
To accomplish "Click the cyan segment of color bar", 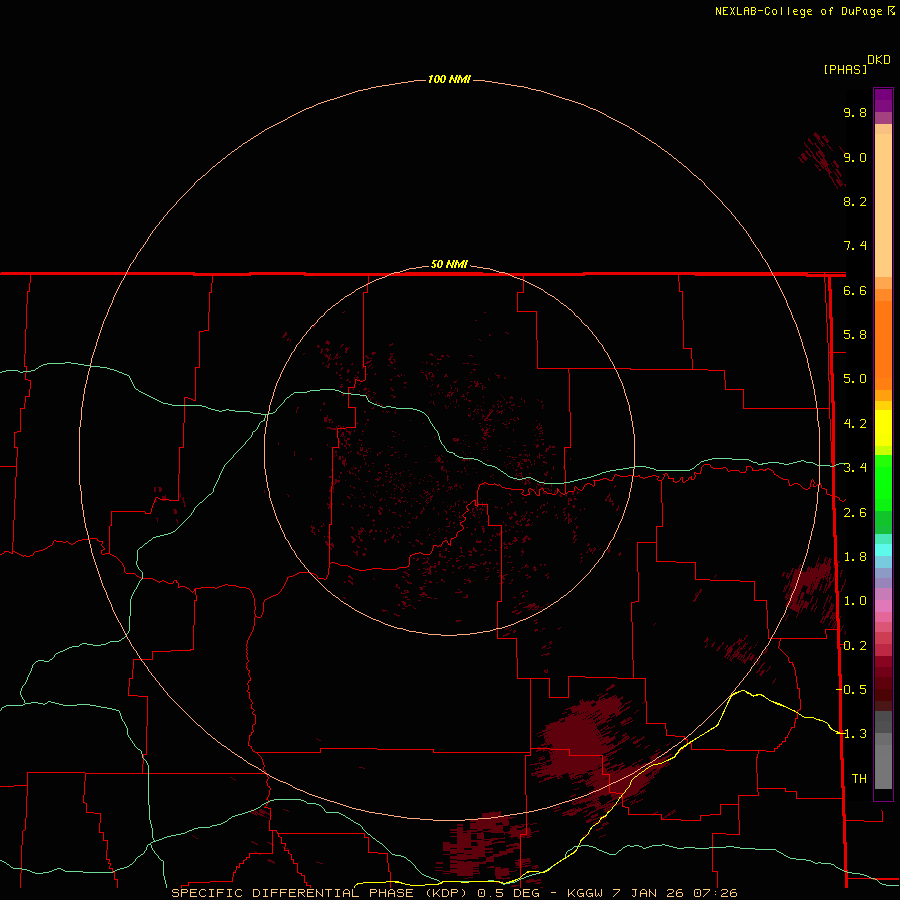I will pyautogui.click(x=883, y=550).
